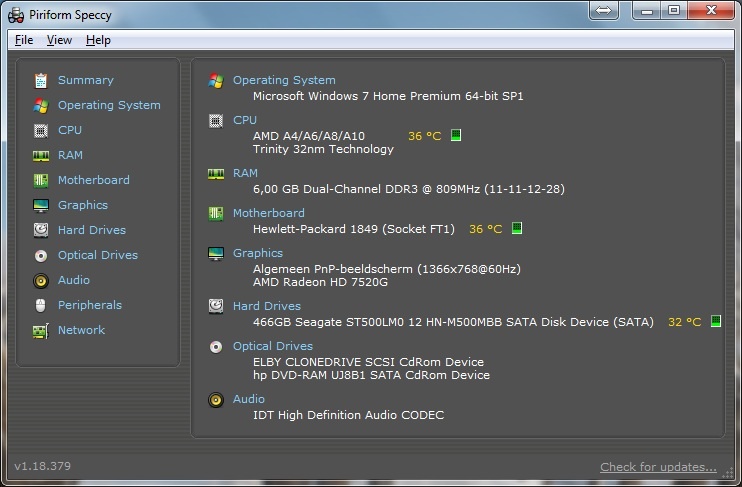The image size is (742, 487).
Task: Click the Peripherals mouse icon in sidebar
Action: [41, 305]
